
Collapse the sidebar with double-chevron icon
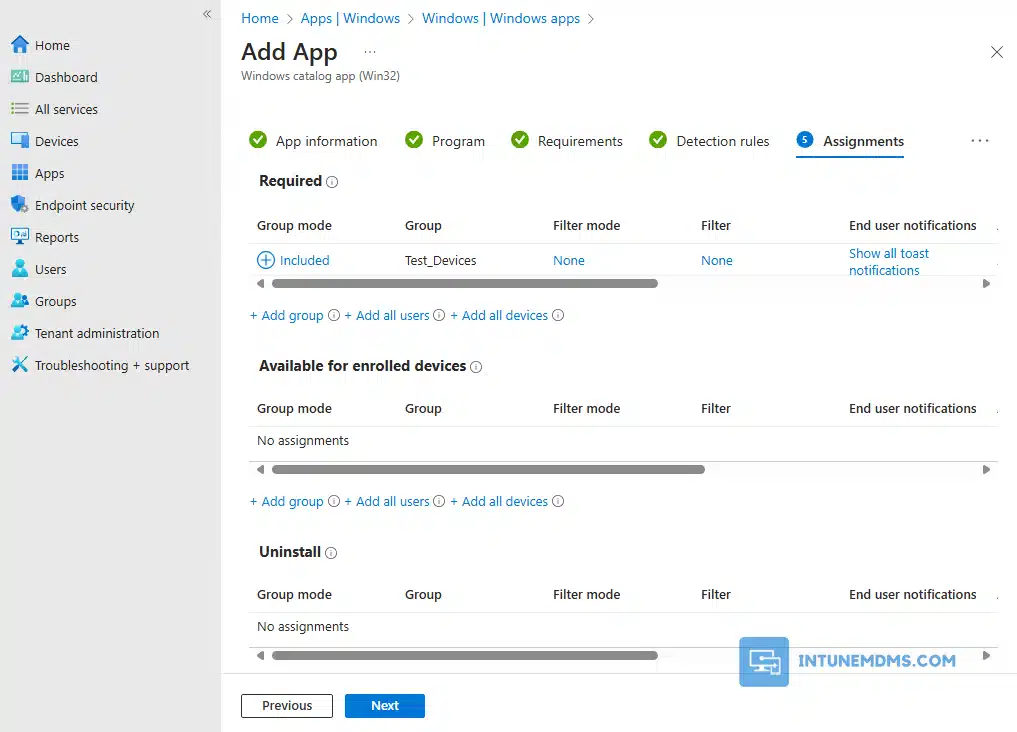point(207,14)
